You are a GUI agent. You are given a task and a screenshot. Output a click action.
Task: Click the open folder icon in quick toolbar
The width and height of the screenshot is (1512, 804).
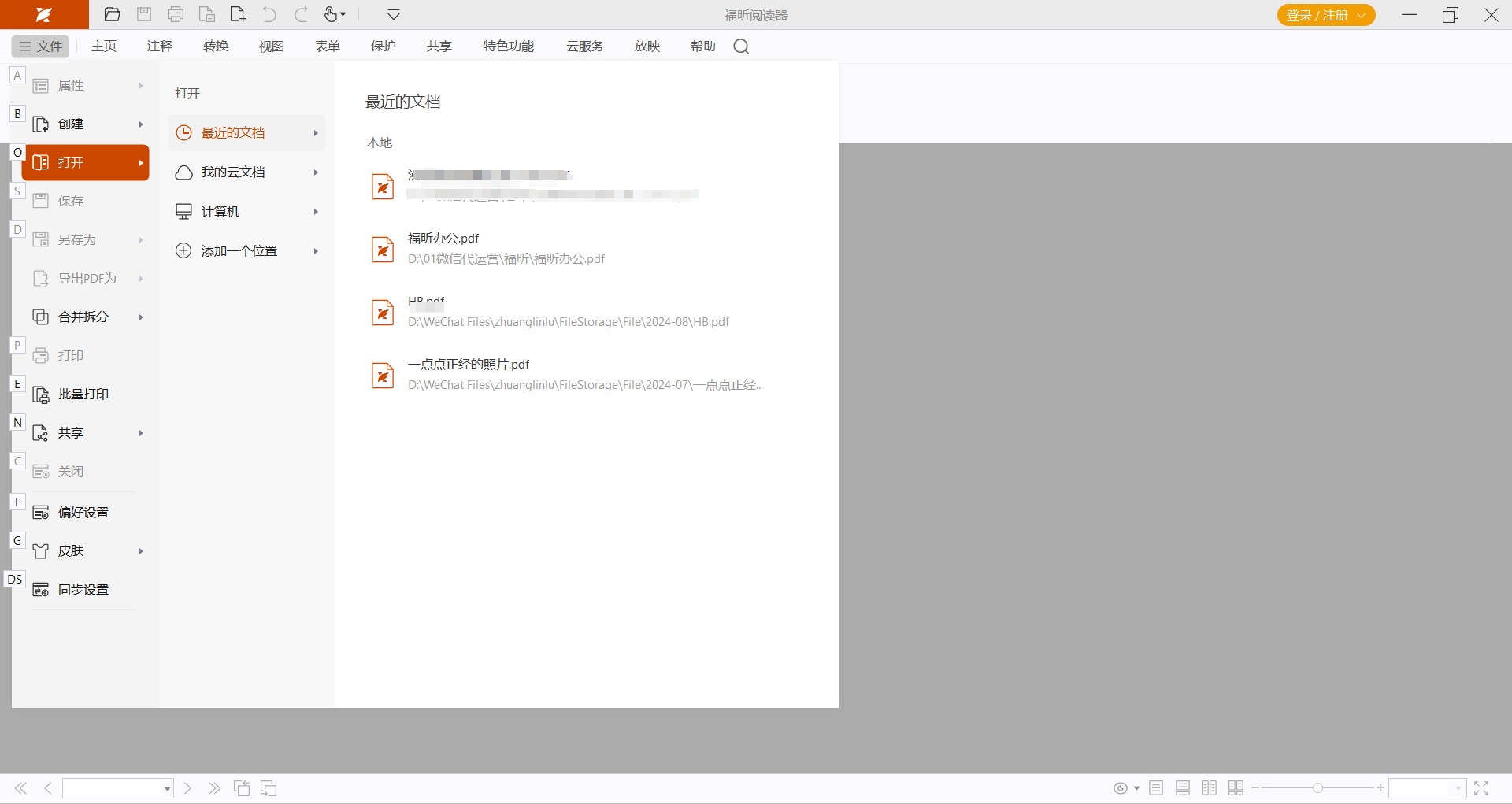click(x=113, y=14)
